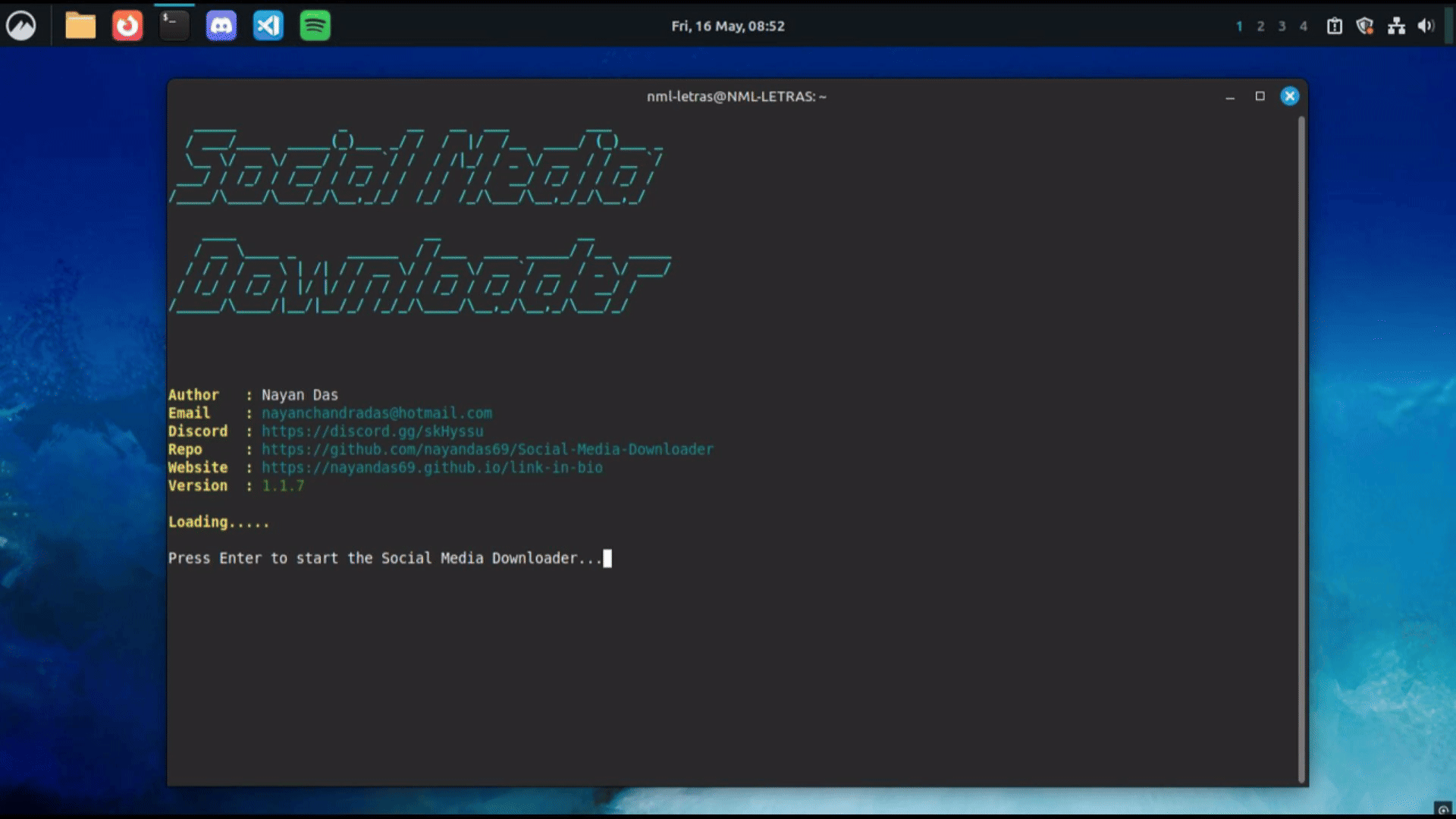Switch to workspace 2
The width and height of the screenshot is (1456, 819).
(x=1260, y=26)
